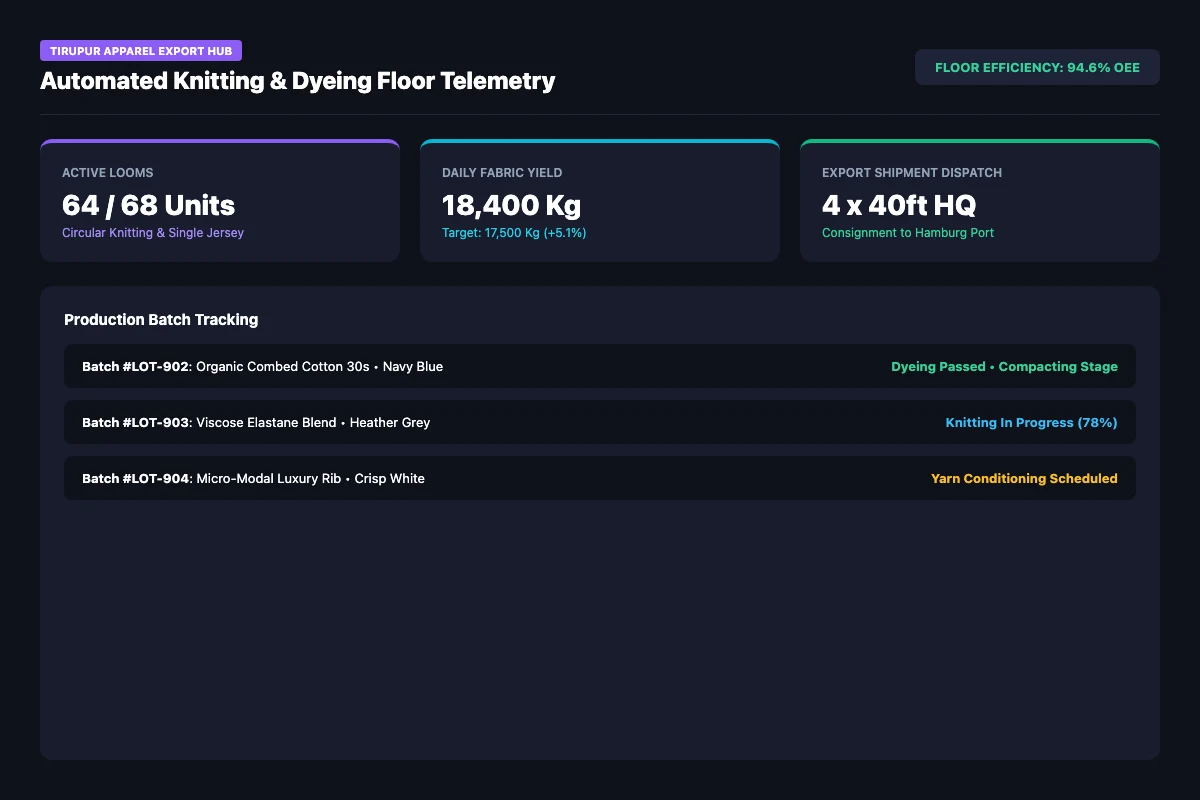Click the Circular Knitting & Single Jersey subtitle
Screen dimensions: 1200x800
coord(153,233)
